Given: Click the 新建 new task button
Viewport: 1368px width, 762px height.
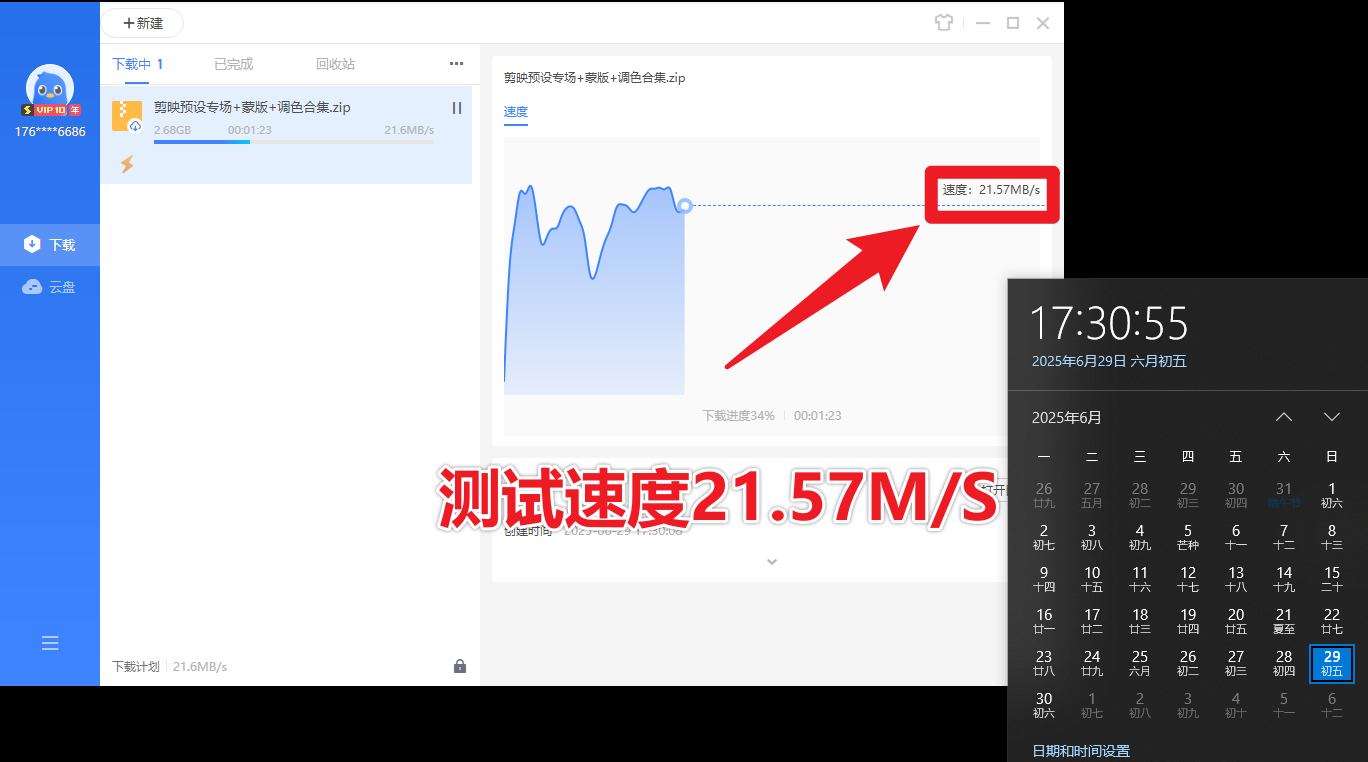Looking at the screenshot, I should (141, 22).
